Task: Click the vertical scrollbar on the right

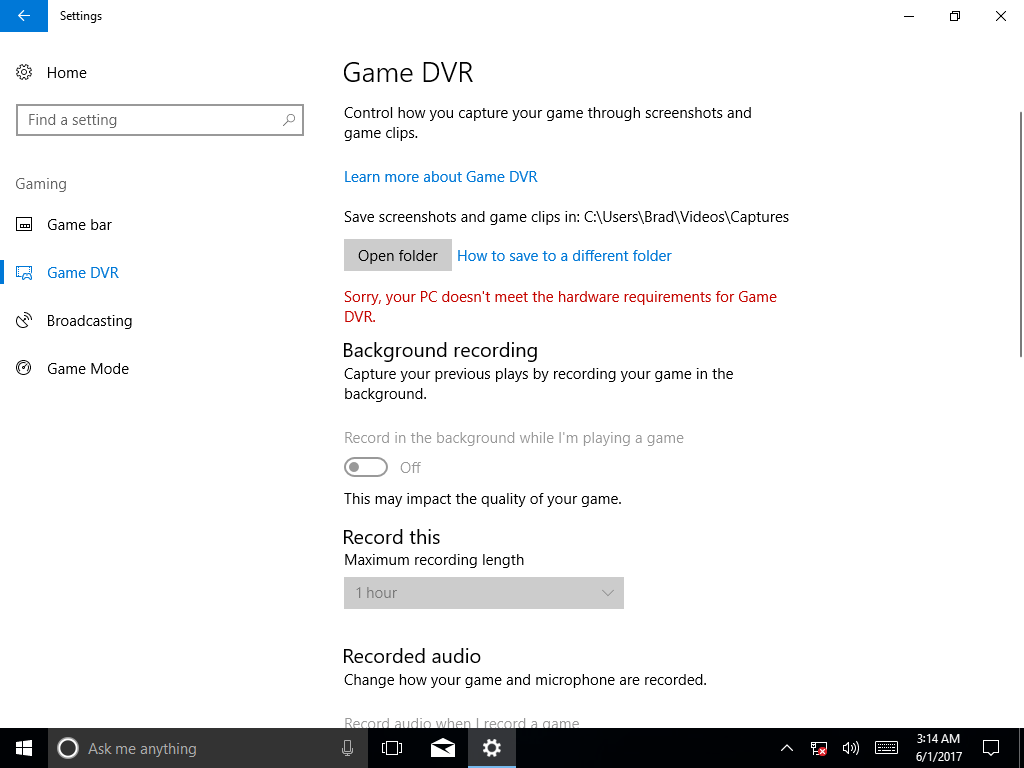Action: pyautogui.click(x=1020, y=234)
